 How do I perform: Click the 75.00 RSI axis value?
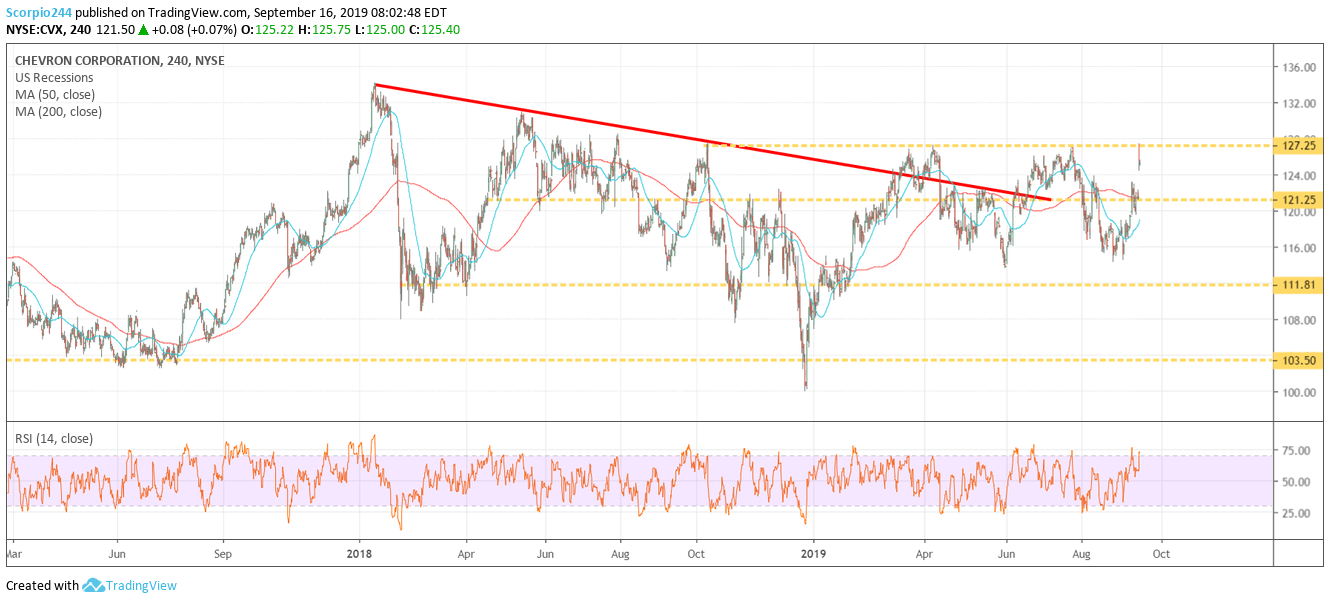[1296, 451]
